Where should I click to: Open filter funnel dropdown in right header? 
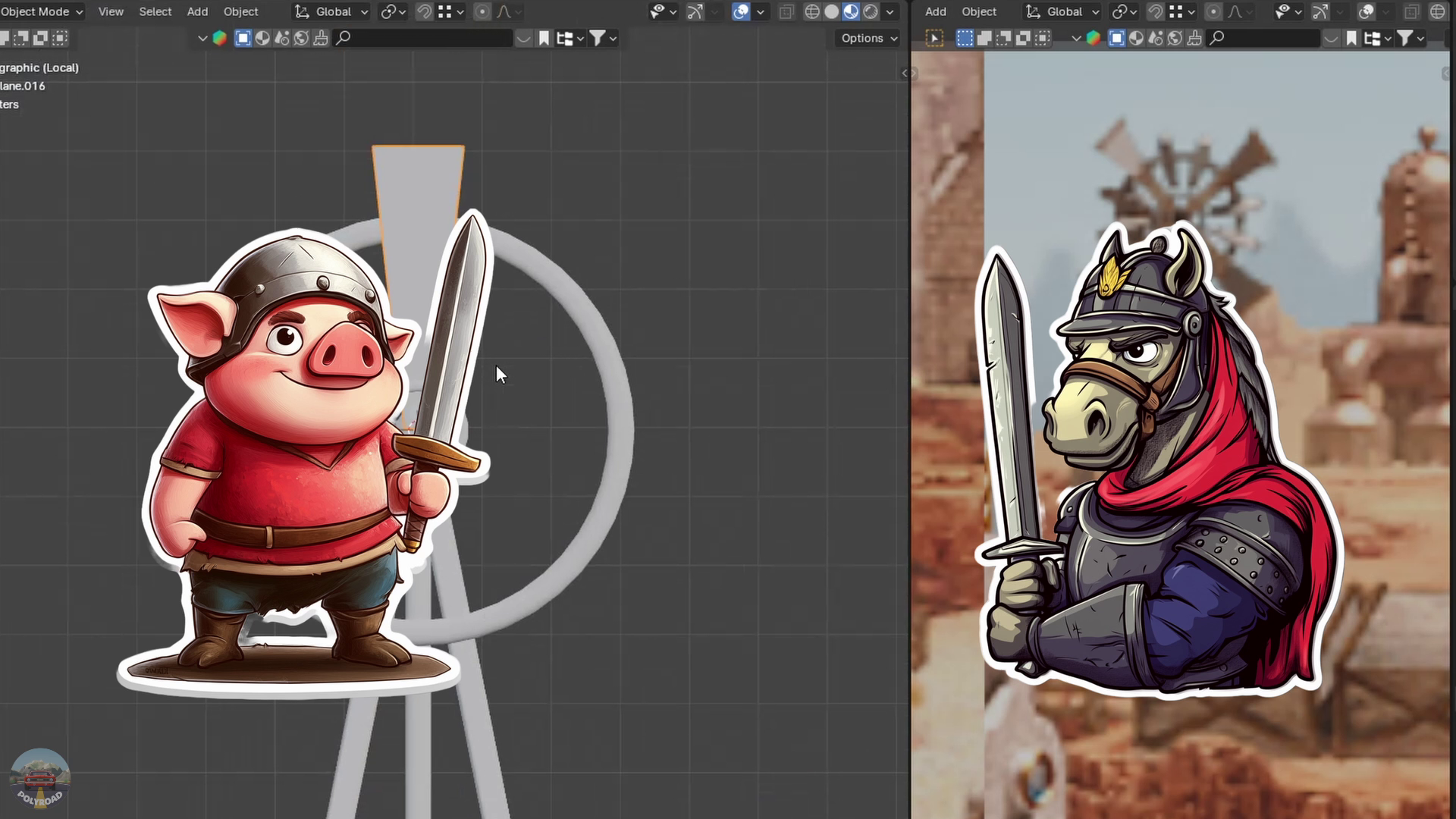(x=1411, y=38)
